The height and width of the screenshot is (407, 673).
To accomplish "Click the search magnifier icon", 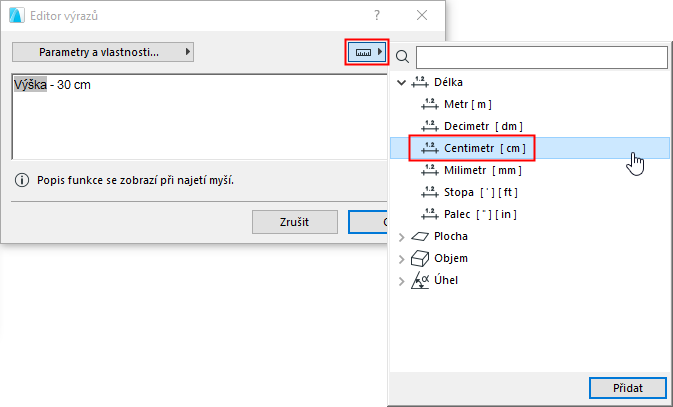I will [403, 57].
